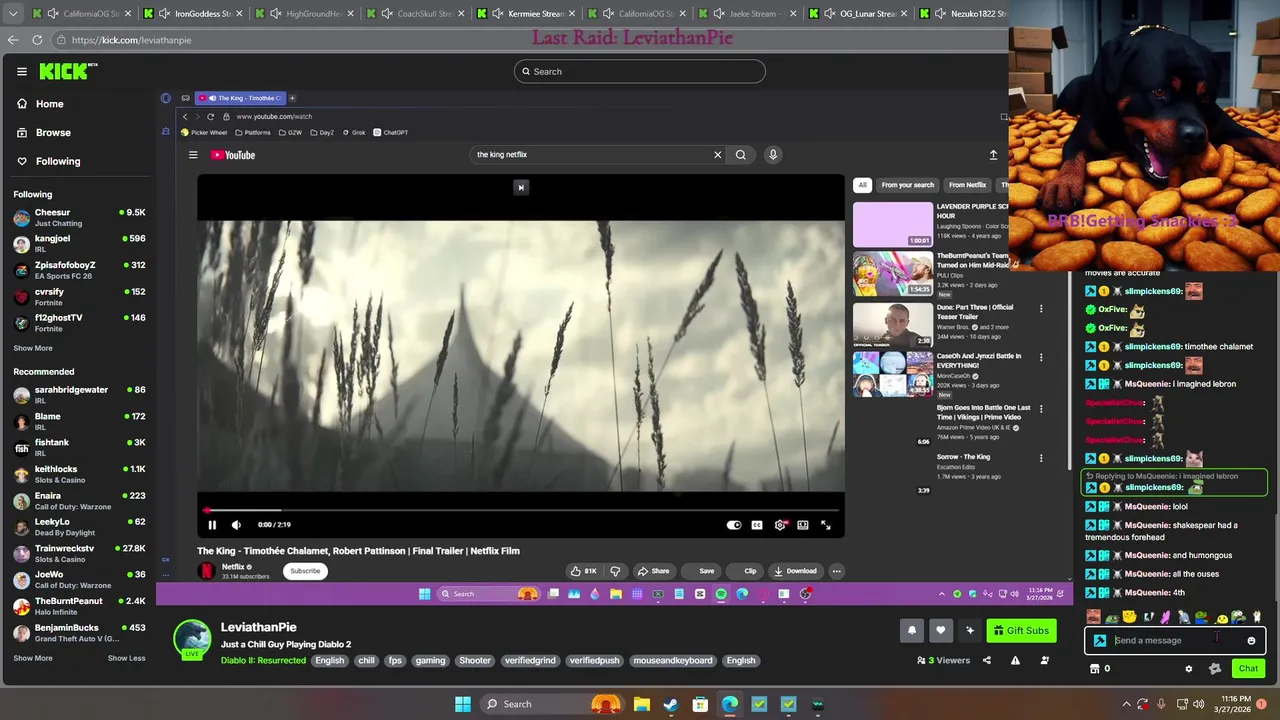Toggle YouTube subtitles/closed captions

coord(757,525)
